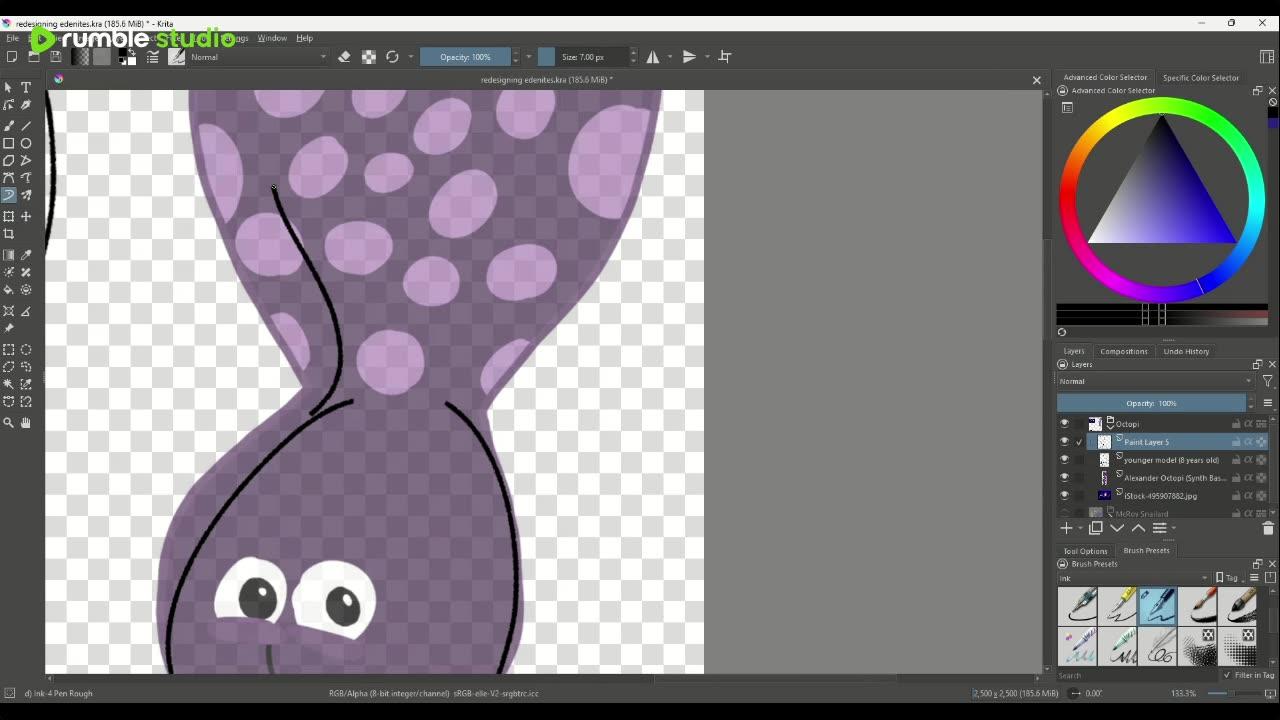Select the Measure tool
The image size is (1280, 720).
(x=26, y=311)
